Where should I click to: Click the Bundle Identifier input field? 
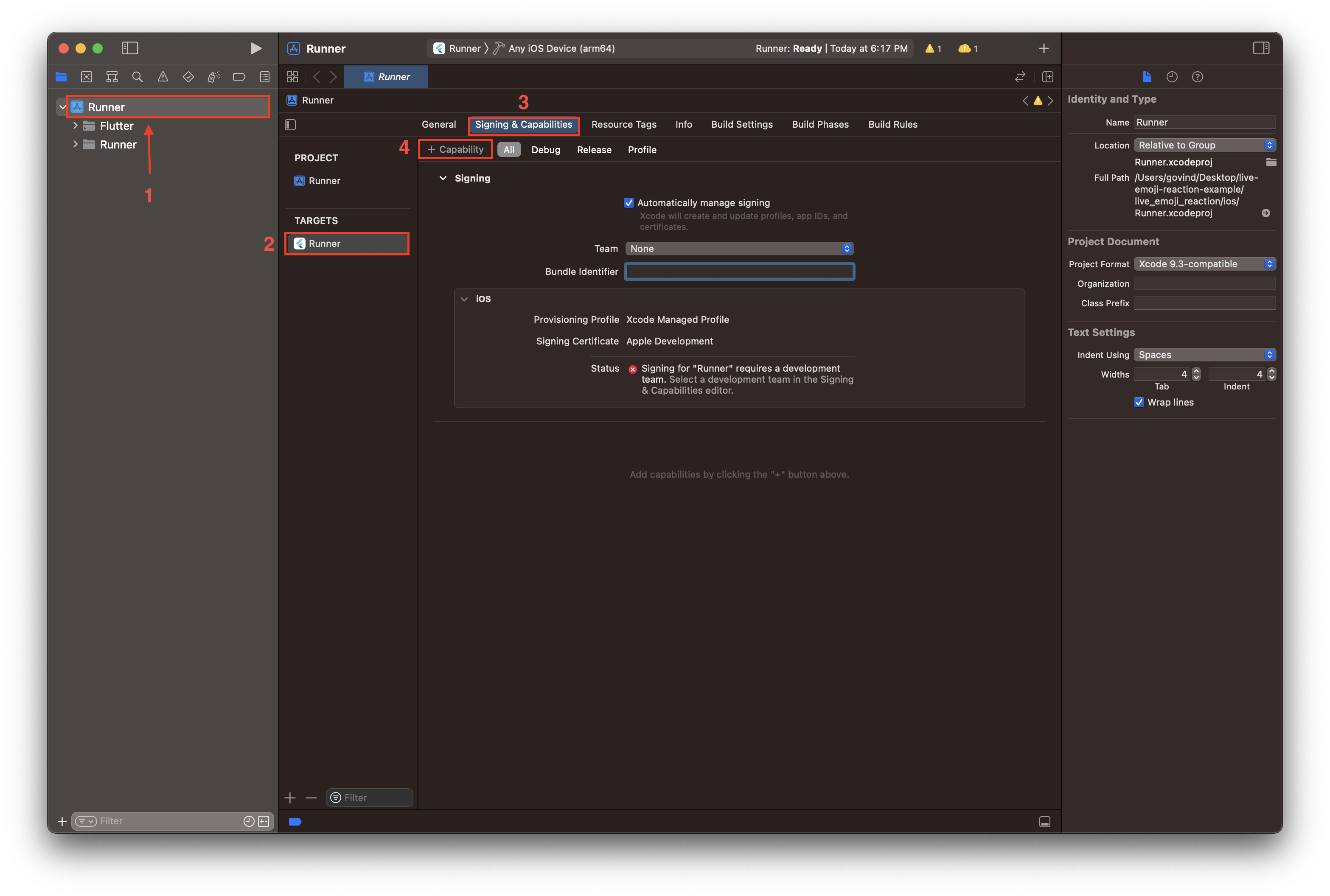[738, 272]
